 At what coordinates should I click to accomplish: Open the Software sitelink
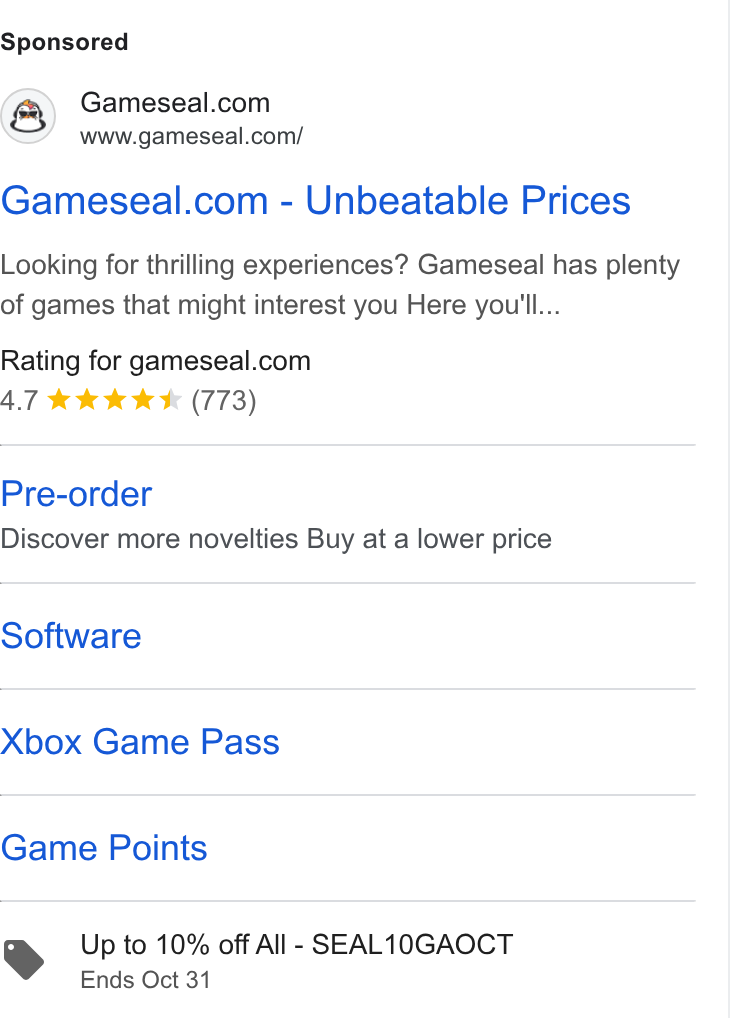(71, 636)
